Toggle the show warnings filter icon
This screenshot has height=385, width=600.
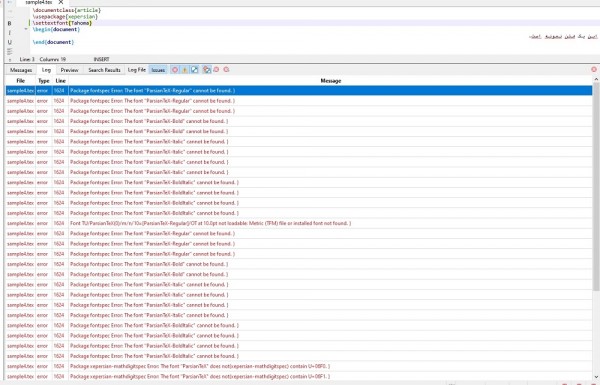pos(185,70)
